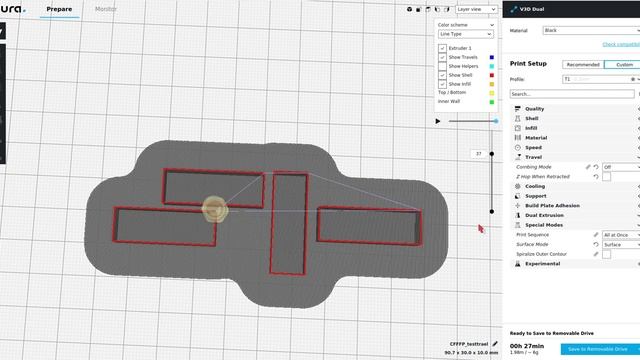Enable Z Hop When Retracted checkbox
The width and height of the screenshot is (640, 360).
pyautogui.click(x=607, y=177)
